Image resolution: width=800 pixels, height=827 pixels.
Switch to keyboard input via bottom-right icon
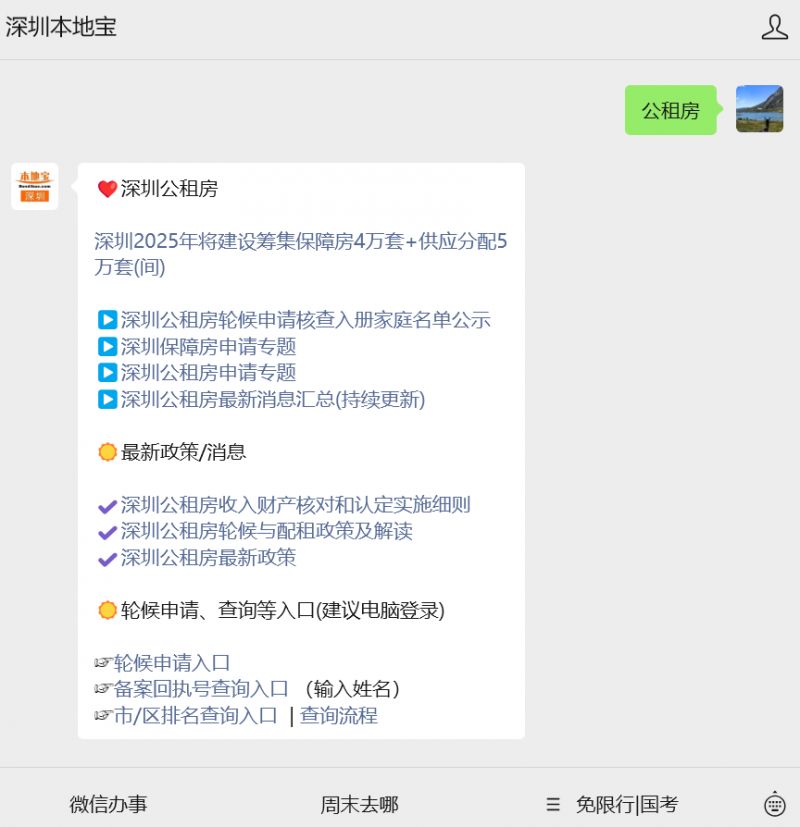click(774, 804)
